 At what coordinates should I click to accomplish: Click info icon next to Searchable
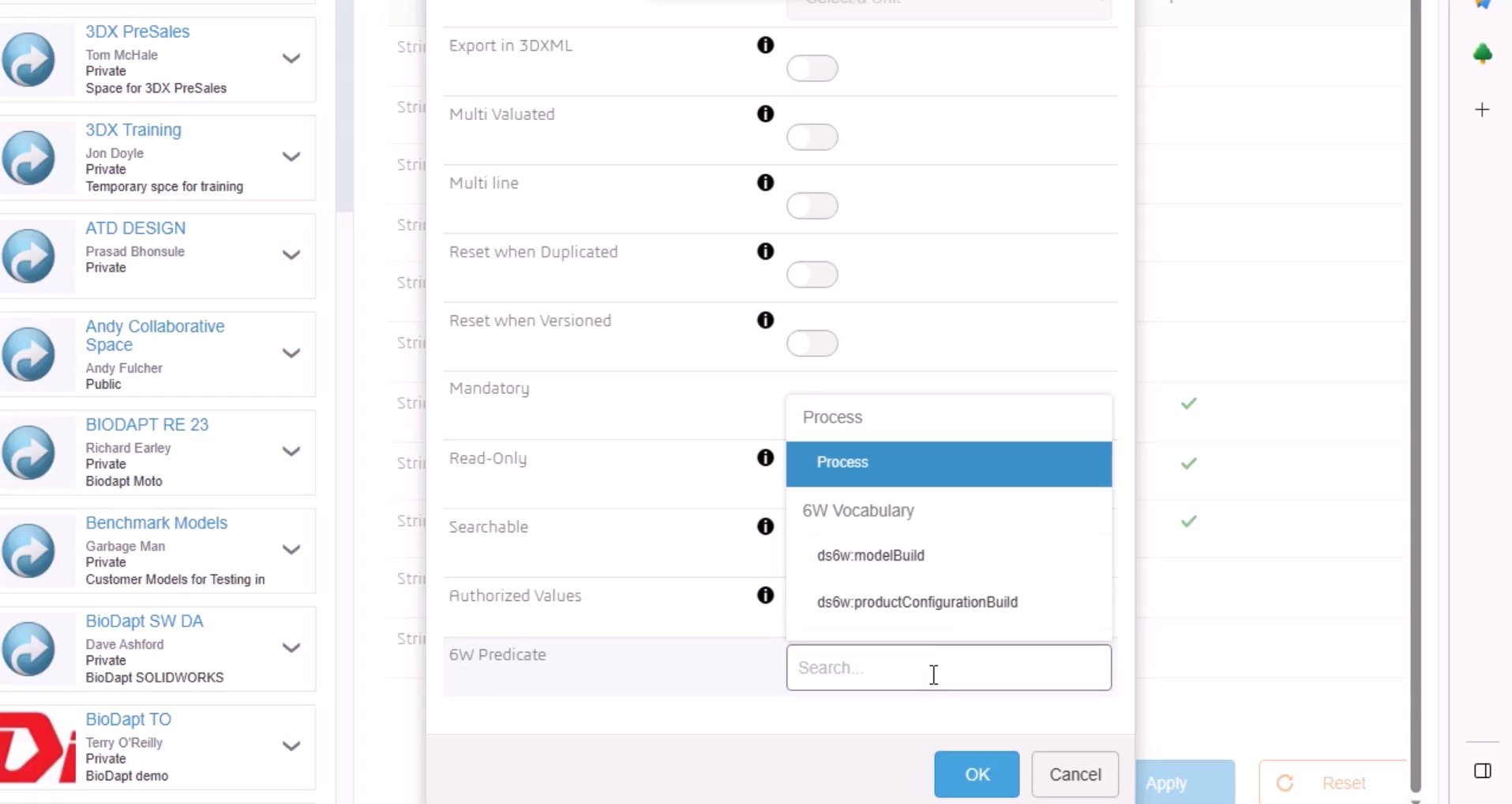(765, 527)
